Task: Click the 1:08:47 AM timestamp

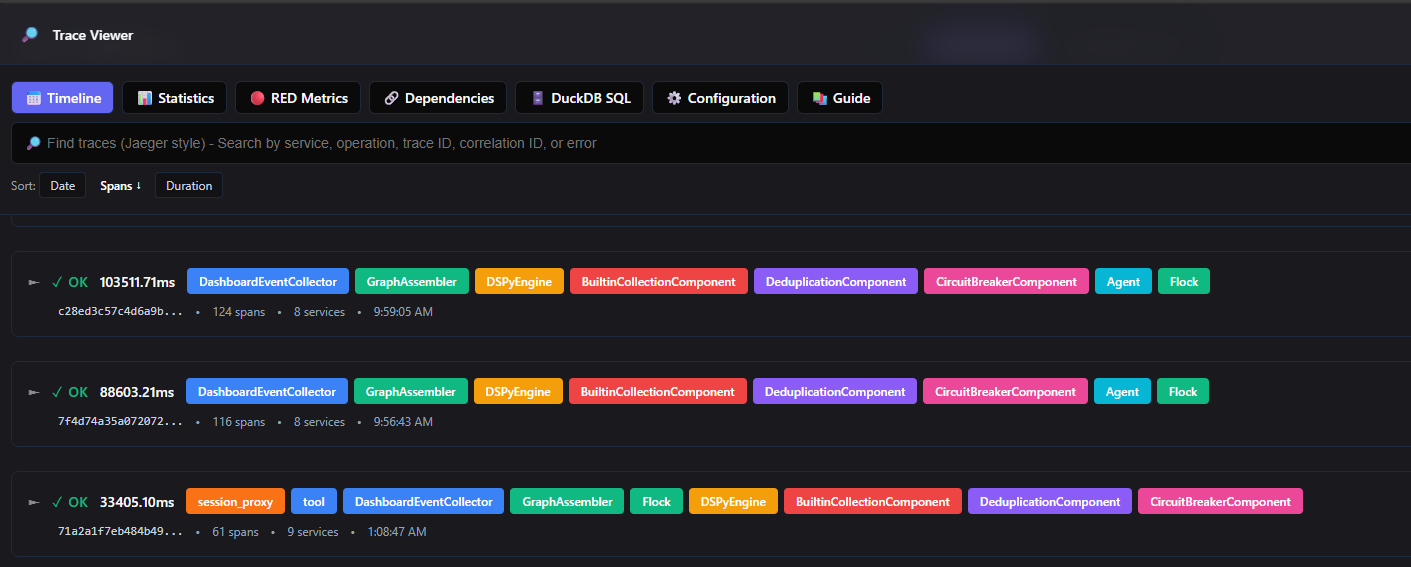Action: [397, 532]
